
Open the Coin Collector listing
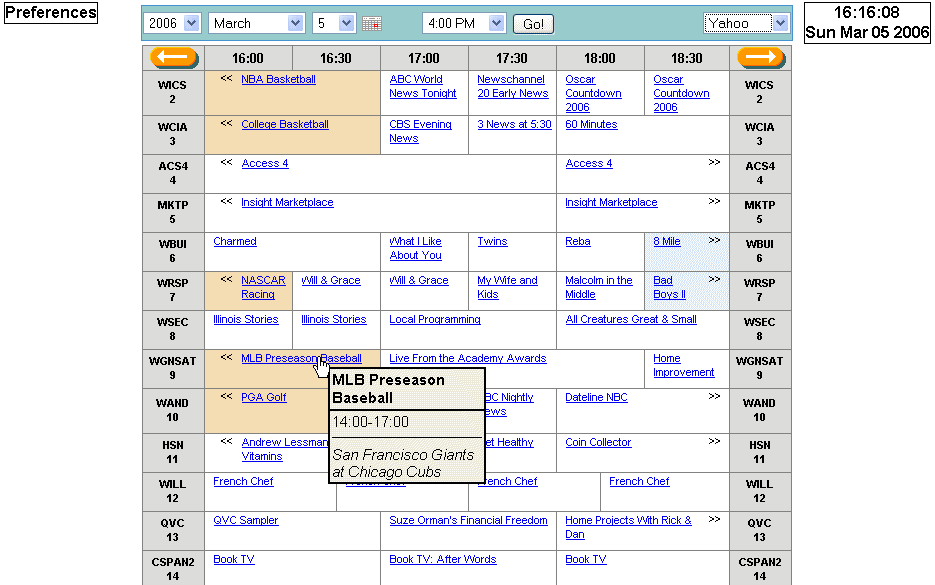pyautogui.click(x=598, y=442)
